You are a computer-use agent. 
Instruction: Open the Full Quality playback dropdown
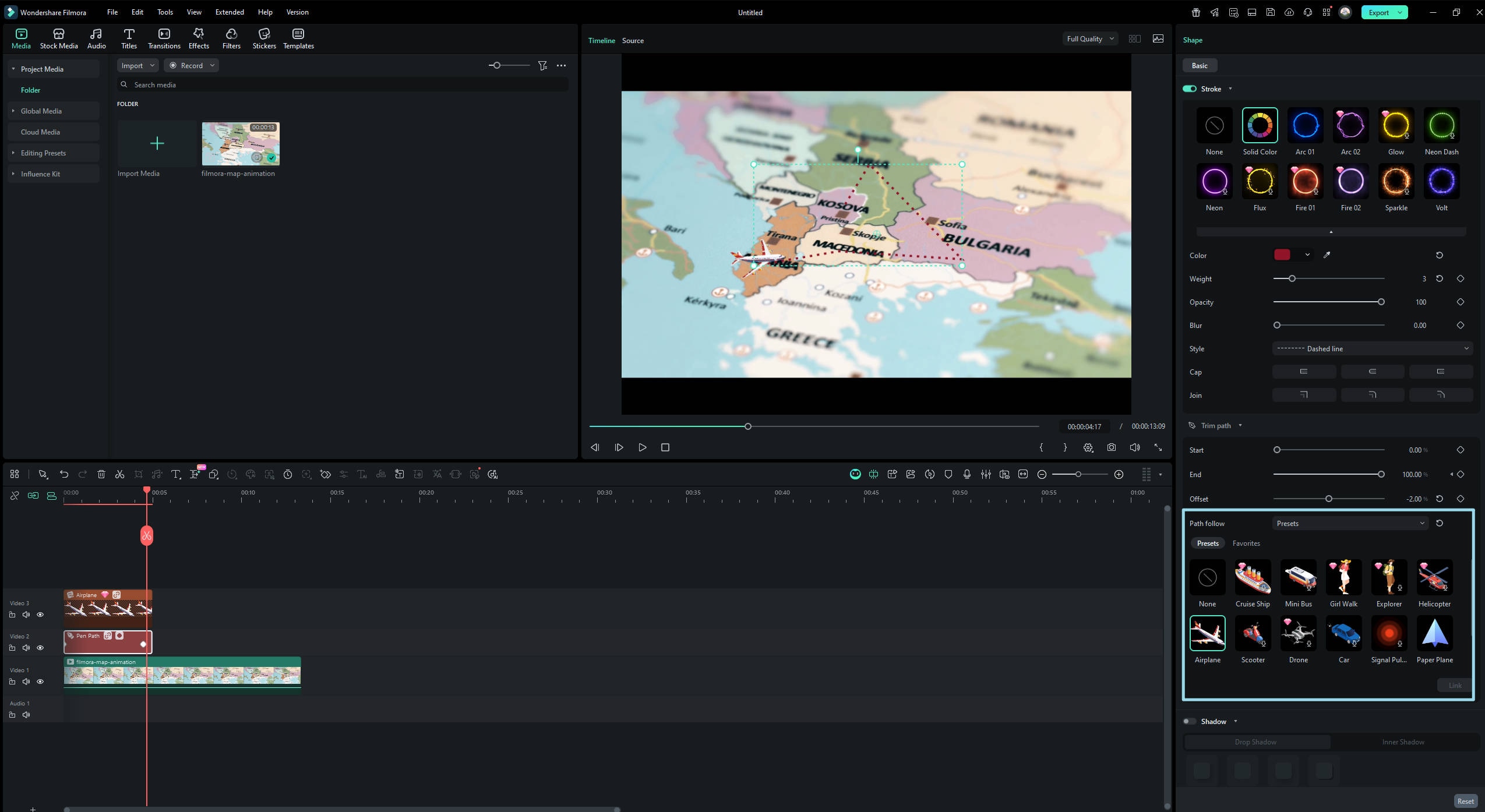tap(1088, 38)
